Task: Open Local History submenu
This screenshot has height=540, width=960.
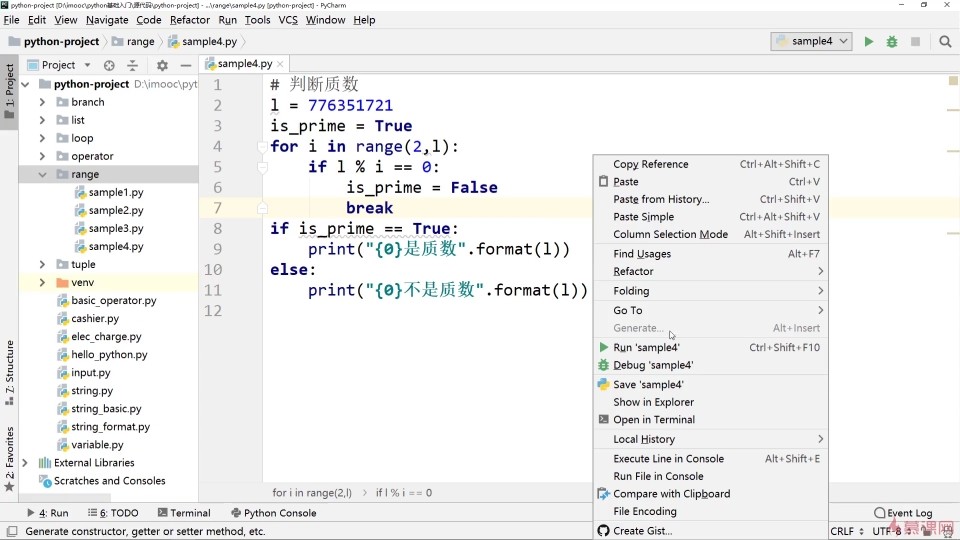Action: [x=711, y=439]
